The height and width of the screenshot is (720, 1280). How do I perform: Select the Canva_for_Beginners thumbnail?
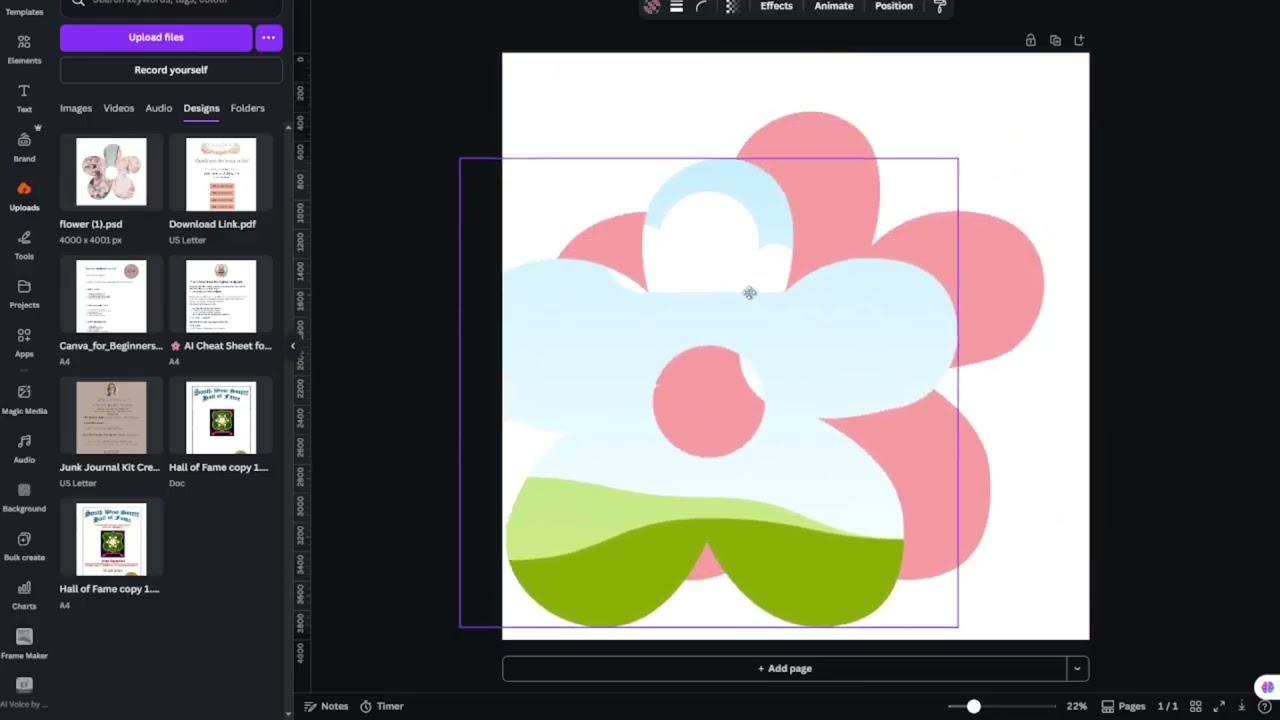tap(111, 295)
